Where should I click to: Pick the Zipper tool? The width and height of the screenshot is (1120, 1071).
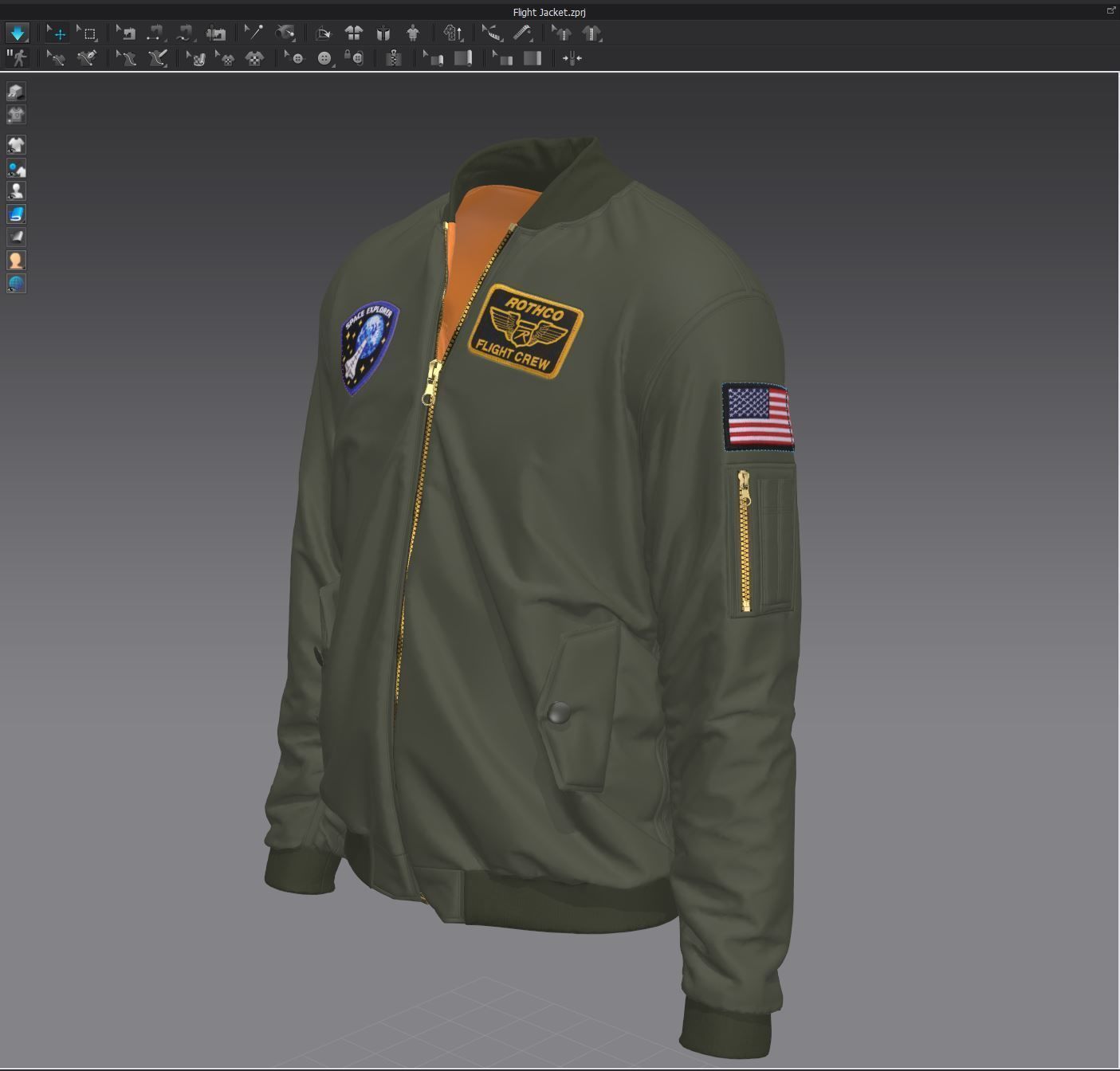pyautogui.click(x=395, y=57)
